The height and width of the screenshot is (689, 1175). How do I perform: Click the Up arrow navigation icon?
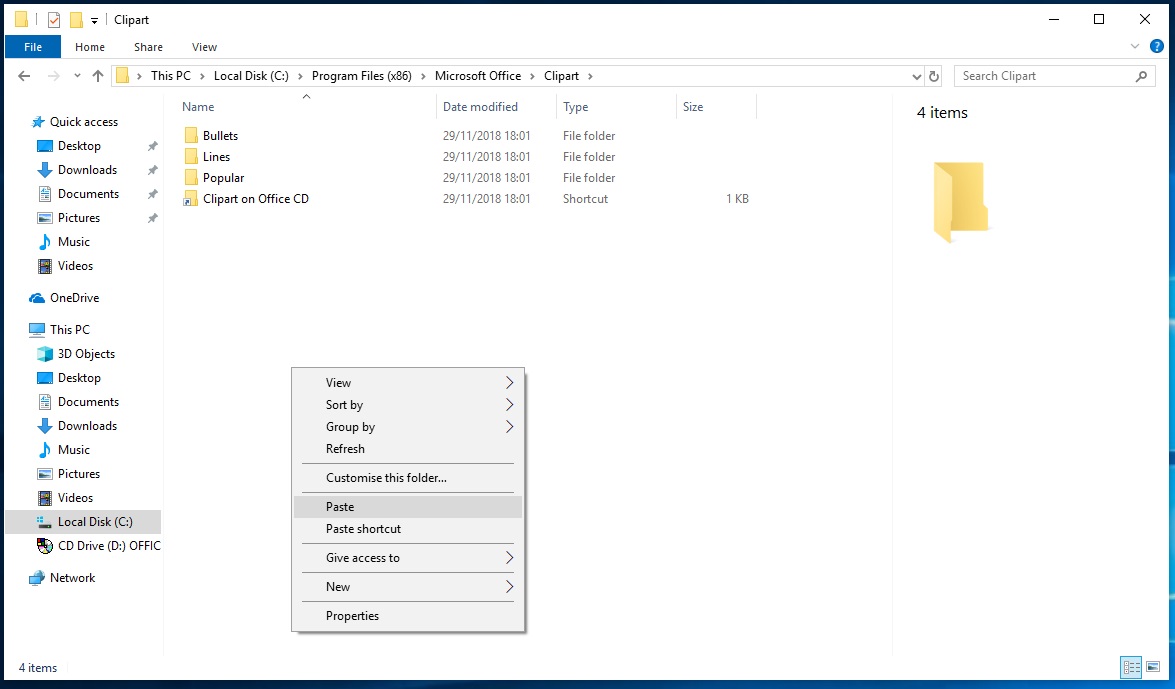97,76
